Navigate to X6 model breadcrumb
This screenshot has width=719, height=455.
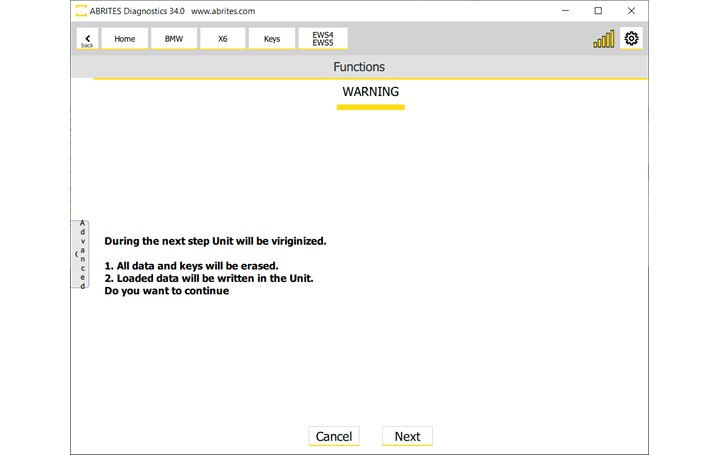(223, 39)
